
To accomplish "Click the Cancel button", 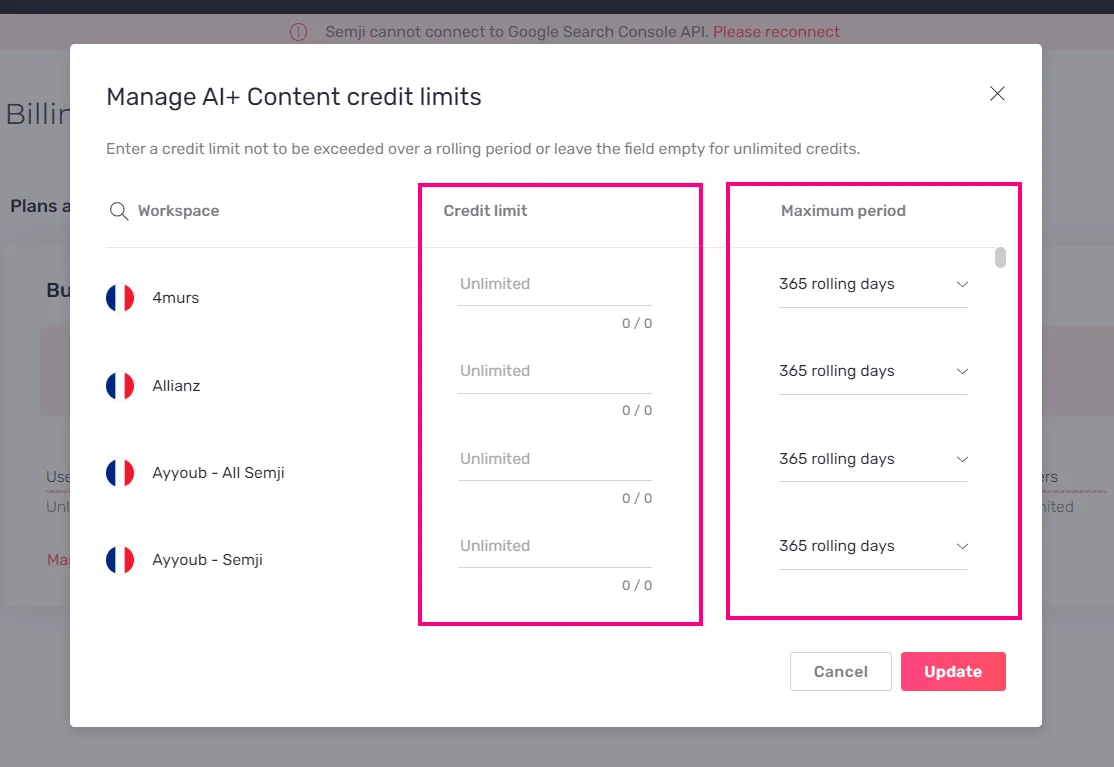I will pyautogui.click(x=840, y=671).
